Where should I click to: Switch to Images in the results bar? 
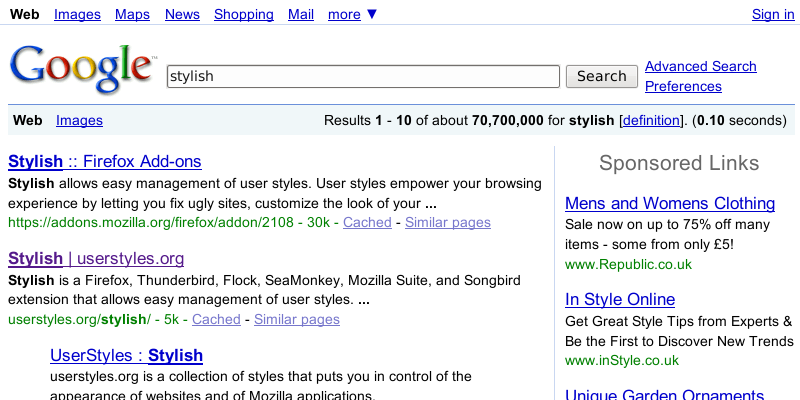click(79, 120)
